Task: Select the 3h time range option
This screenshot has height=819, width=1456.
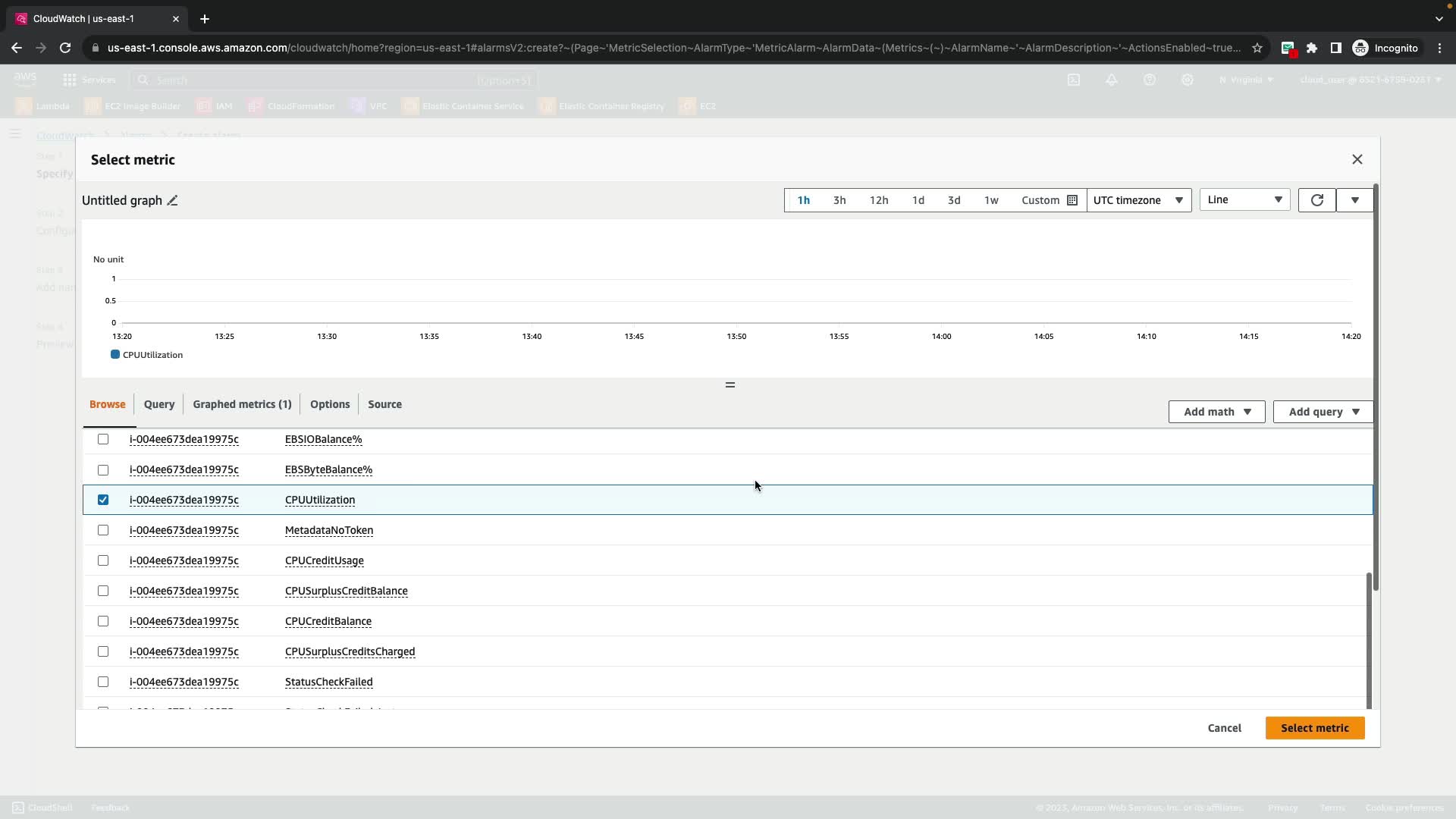Action: [x=839, y=200]
